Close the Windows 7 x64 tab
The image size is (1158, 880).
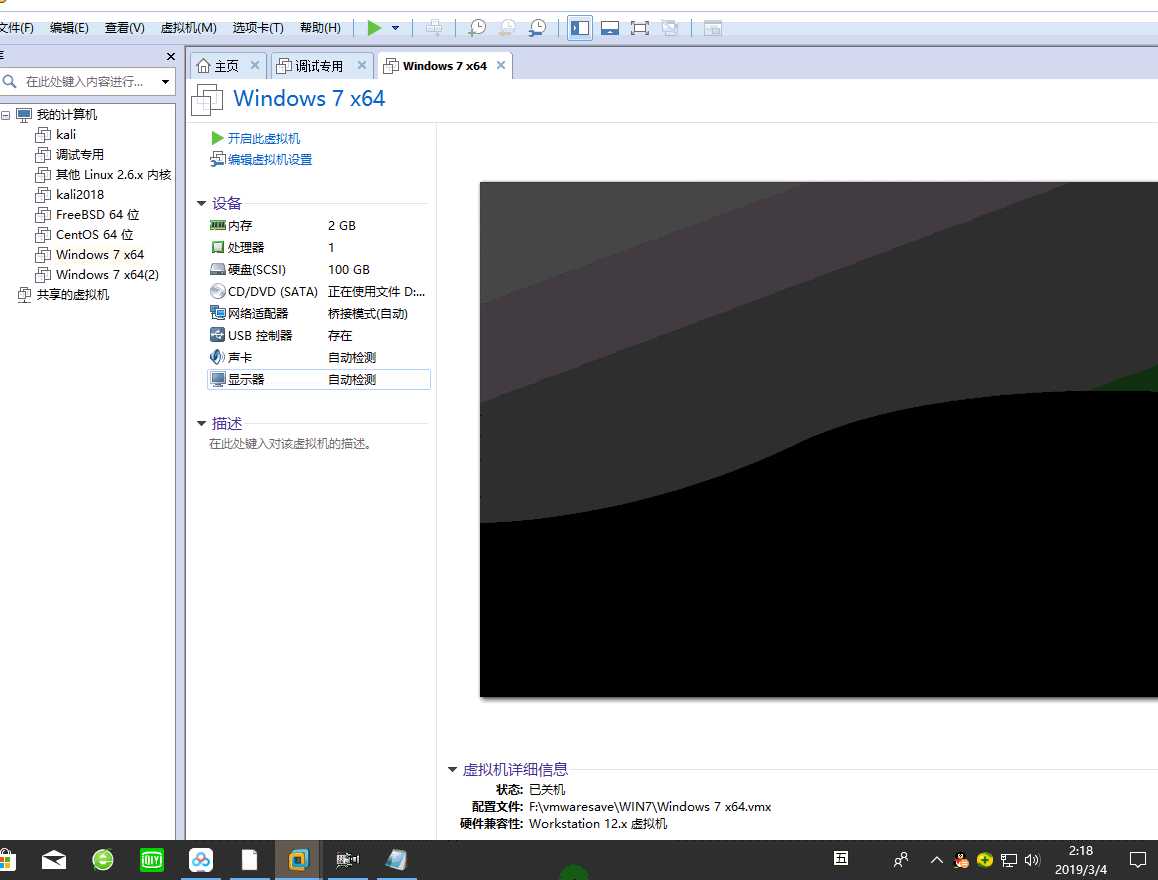[501, 65]
